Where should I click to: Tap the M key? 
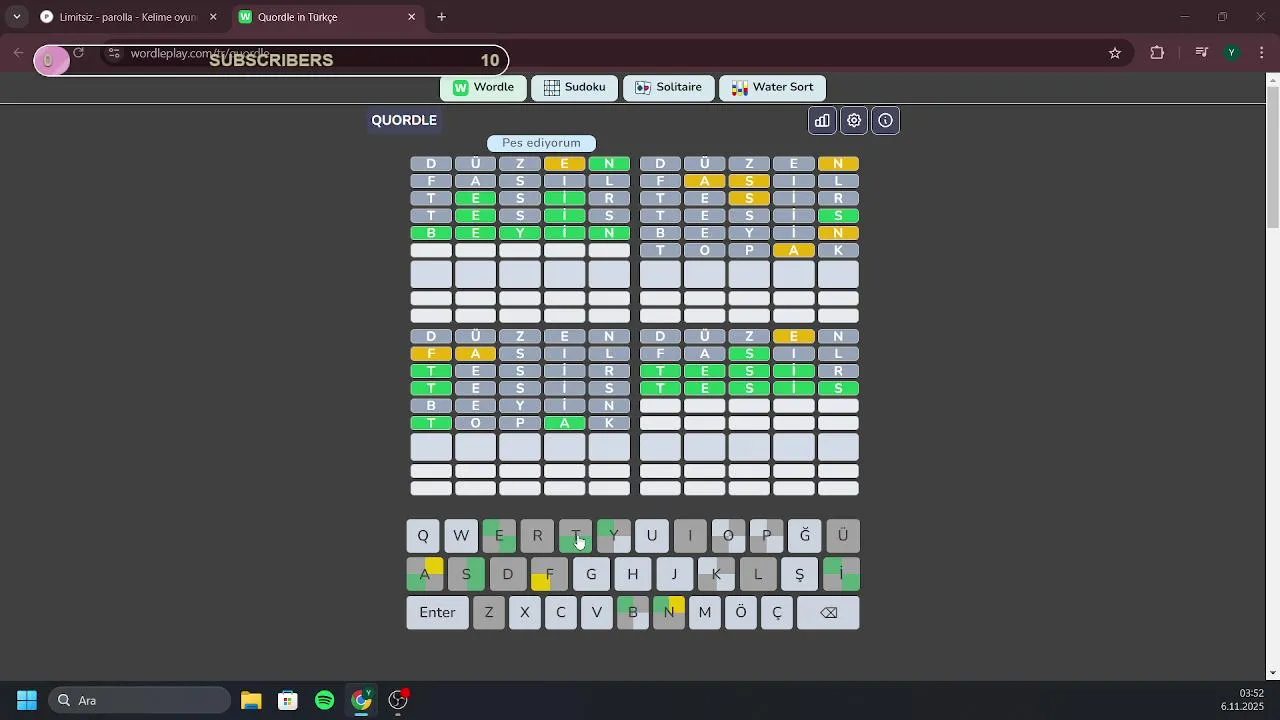(x=705, y=612)
